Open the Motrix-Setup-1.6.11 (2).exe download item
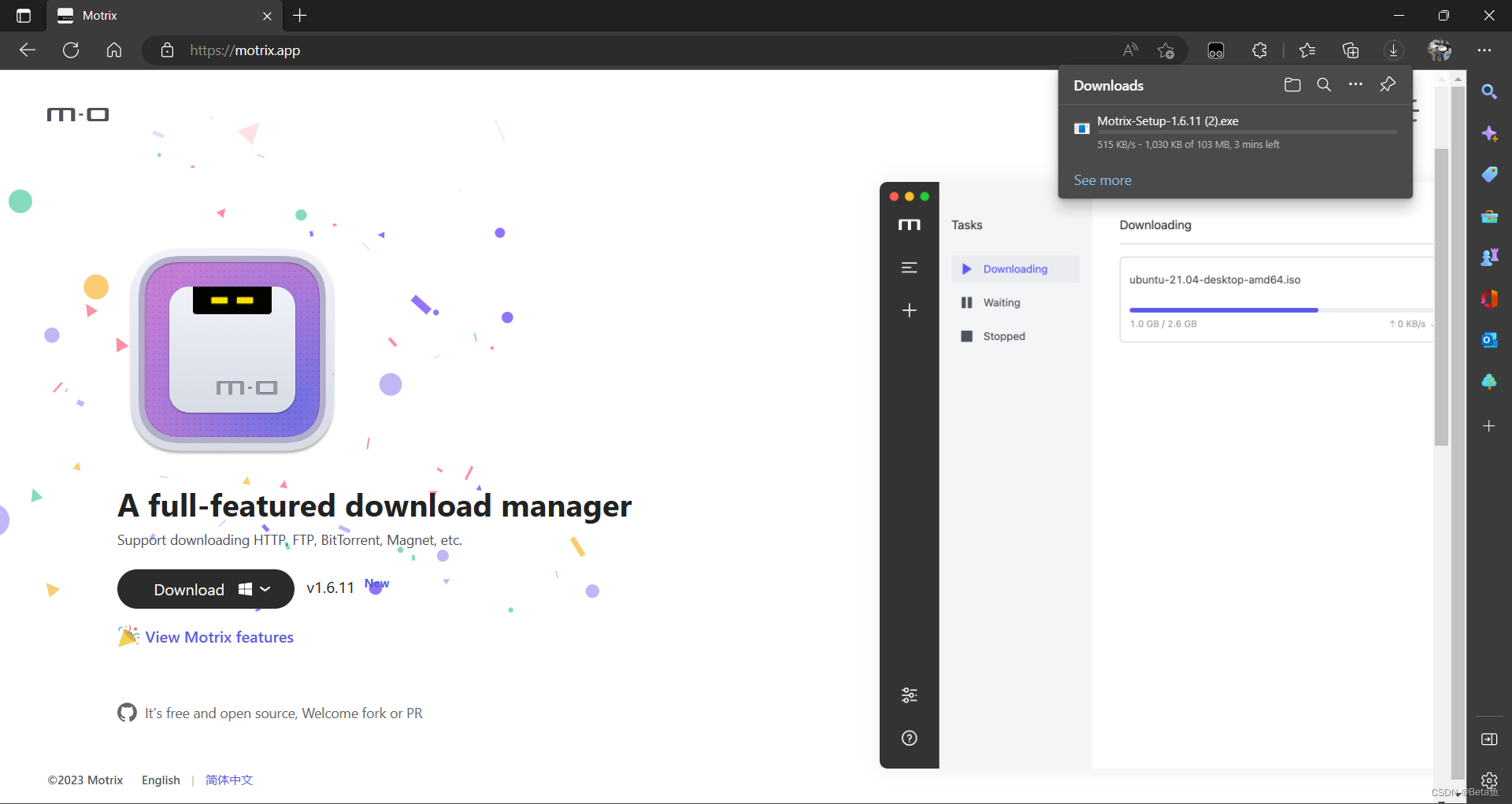 pyautogui.click(x=1235, y=132)
